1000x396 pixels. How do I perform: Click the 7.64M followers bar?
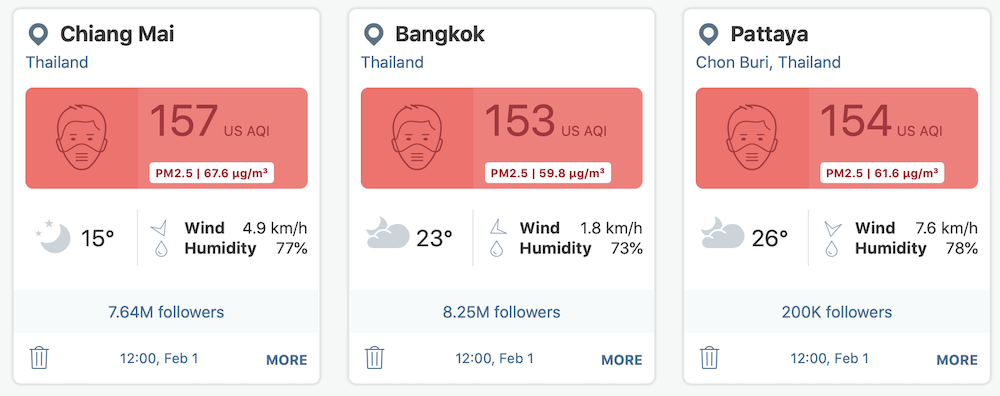coord(166,312)
